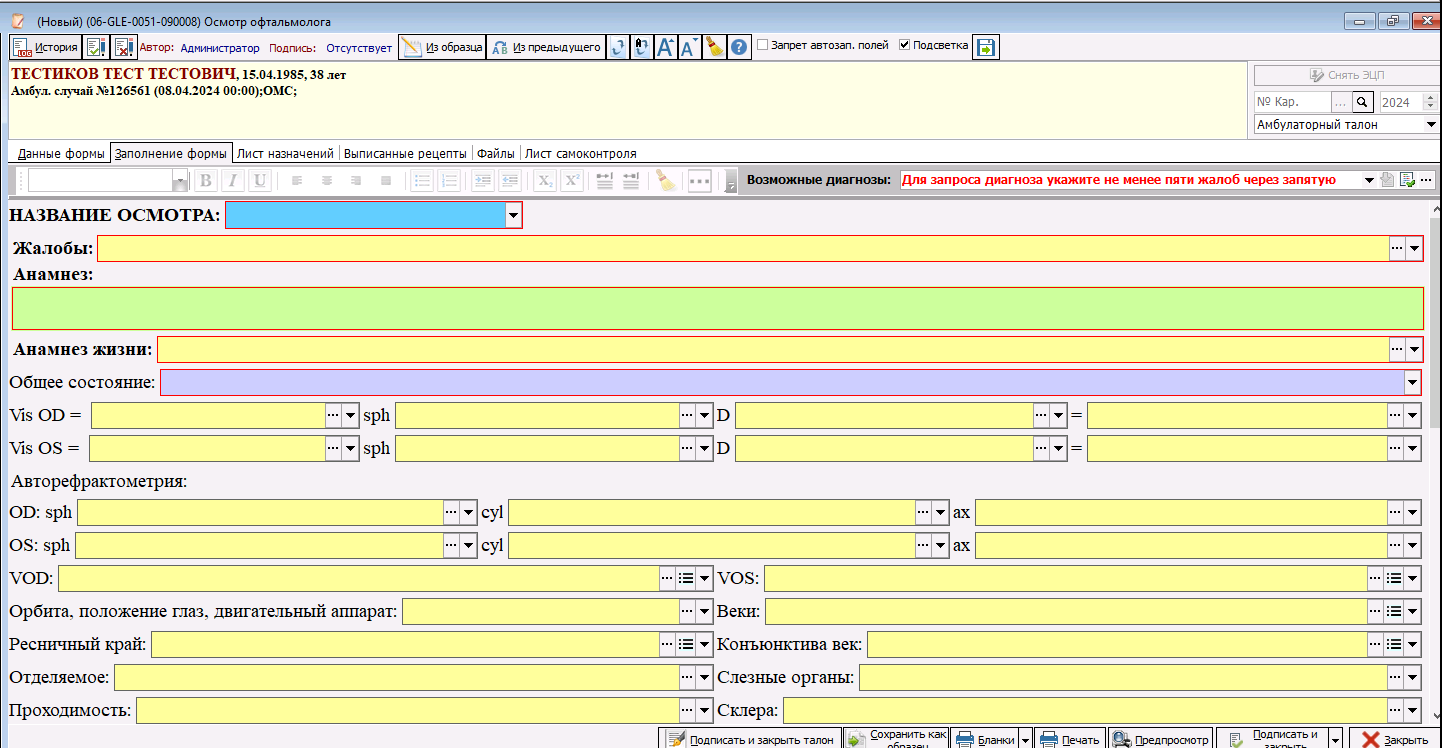Image resolution: width=1442 pixels, height=748 pixels.
Task: Apply subscript formatting
Action: [x=545, y=181]
